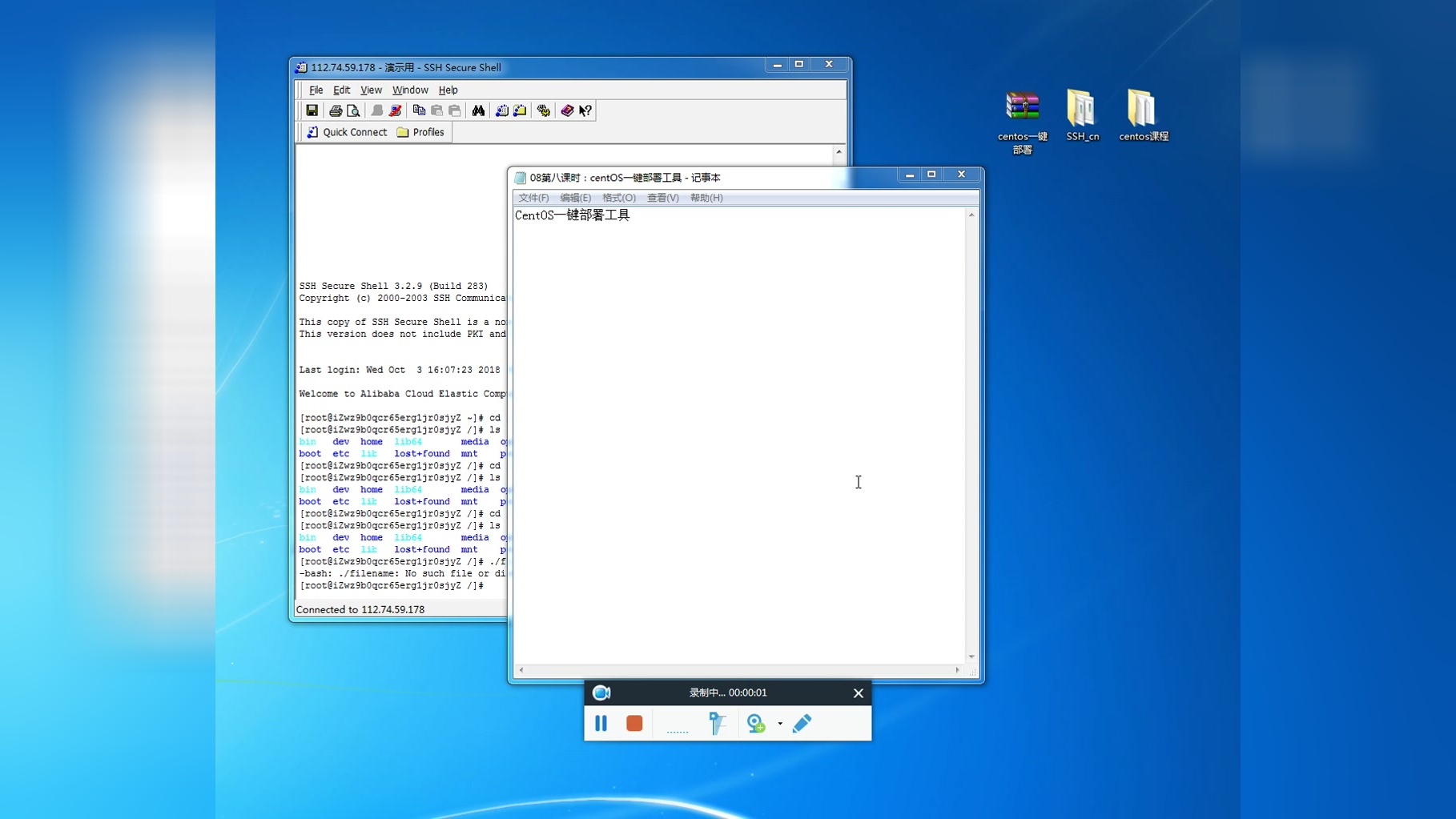Maximize the SSH Secure Shell window
Image resolution: width=1456 pixels, height=819 pixels.
click(x=799, y=64)
